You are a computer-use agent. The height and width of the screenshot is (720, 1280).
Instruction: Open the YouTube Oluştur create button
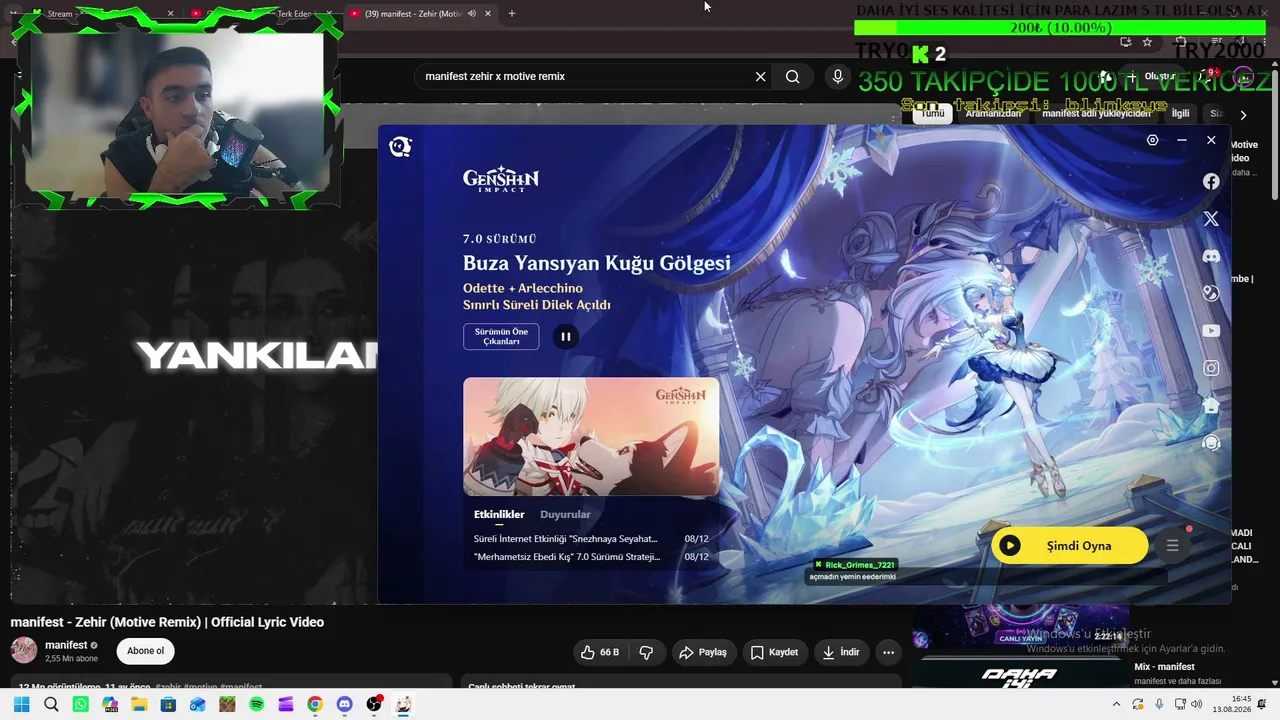coord(1150,77)
